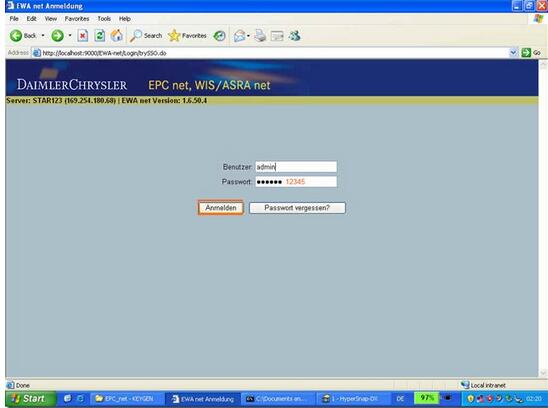Click the Passwort vergessen? button
Viewport: 548px width, 408px height.
(x=297, y=208)
